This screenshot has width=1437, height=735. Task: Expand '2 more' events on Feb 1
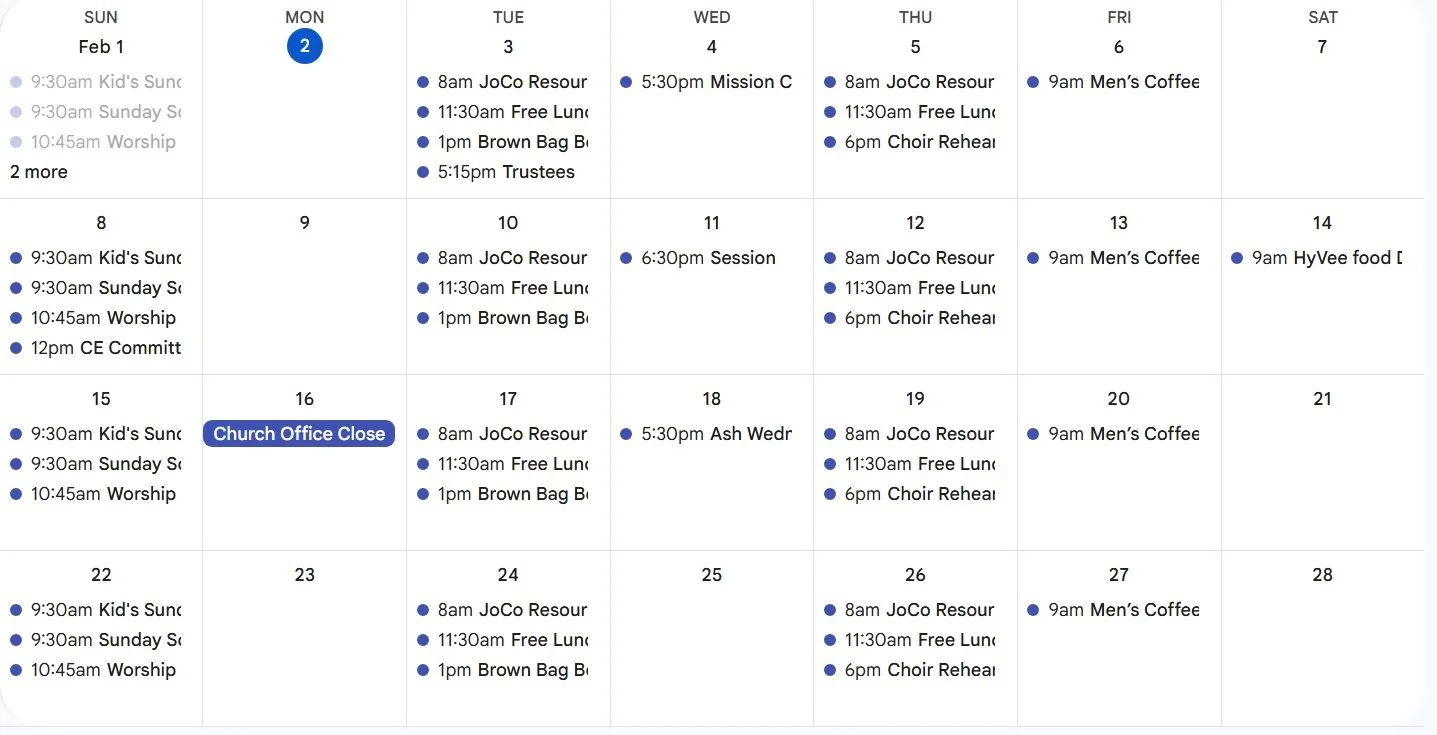coord(39,172)
